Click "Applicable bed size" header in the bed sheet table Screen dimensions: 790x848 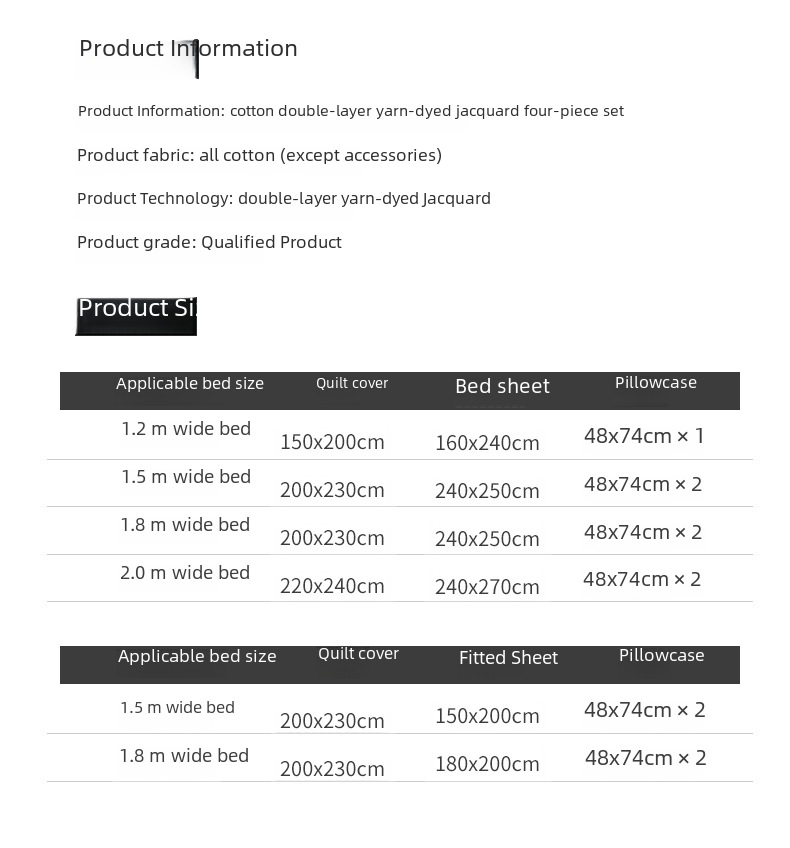pyautogui.click(x=190, y=384)
